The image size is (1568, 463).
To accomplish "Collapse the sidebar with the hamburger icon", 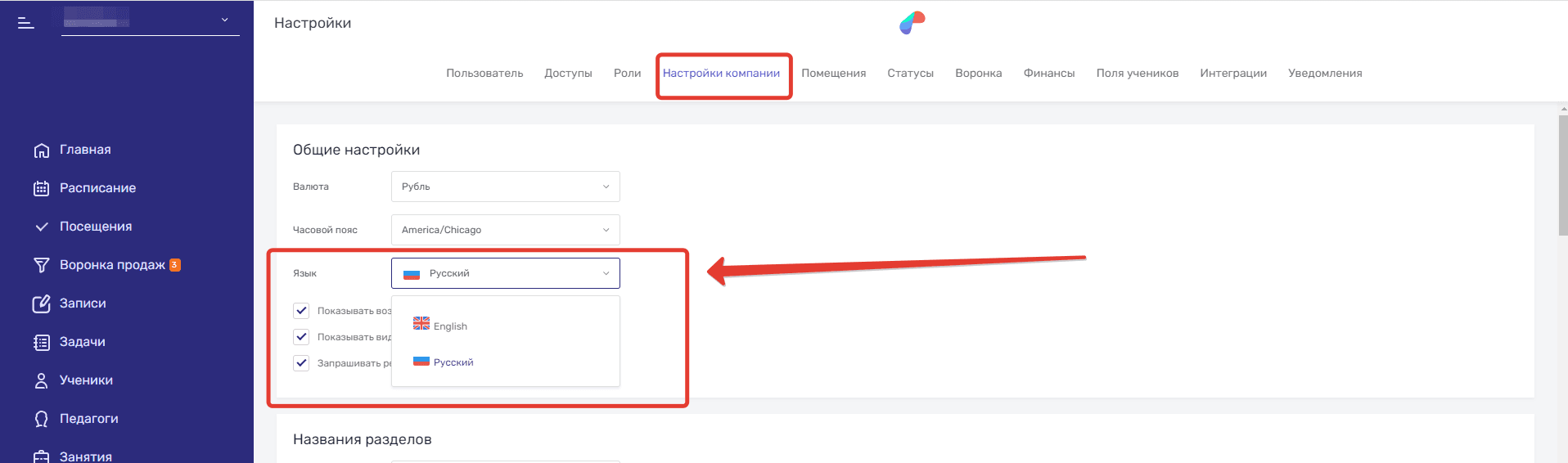I will coord(26,23).
